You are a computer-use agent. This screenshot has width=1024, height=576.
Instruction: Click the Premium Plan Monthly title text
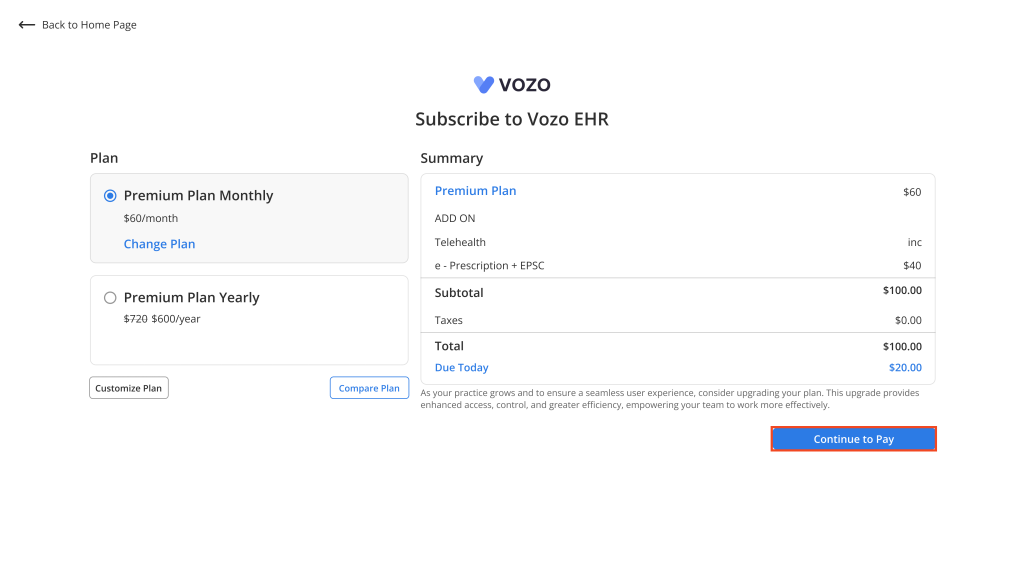coord(199,195)
